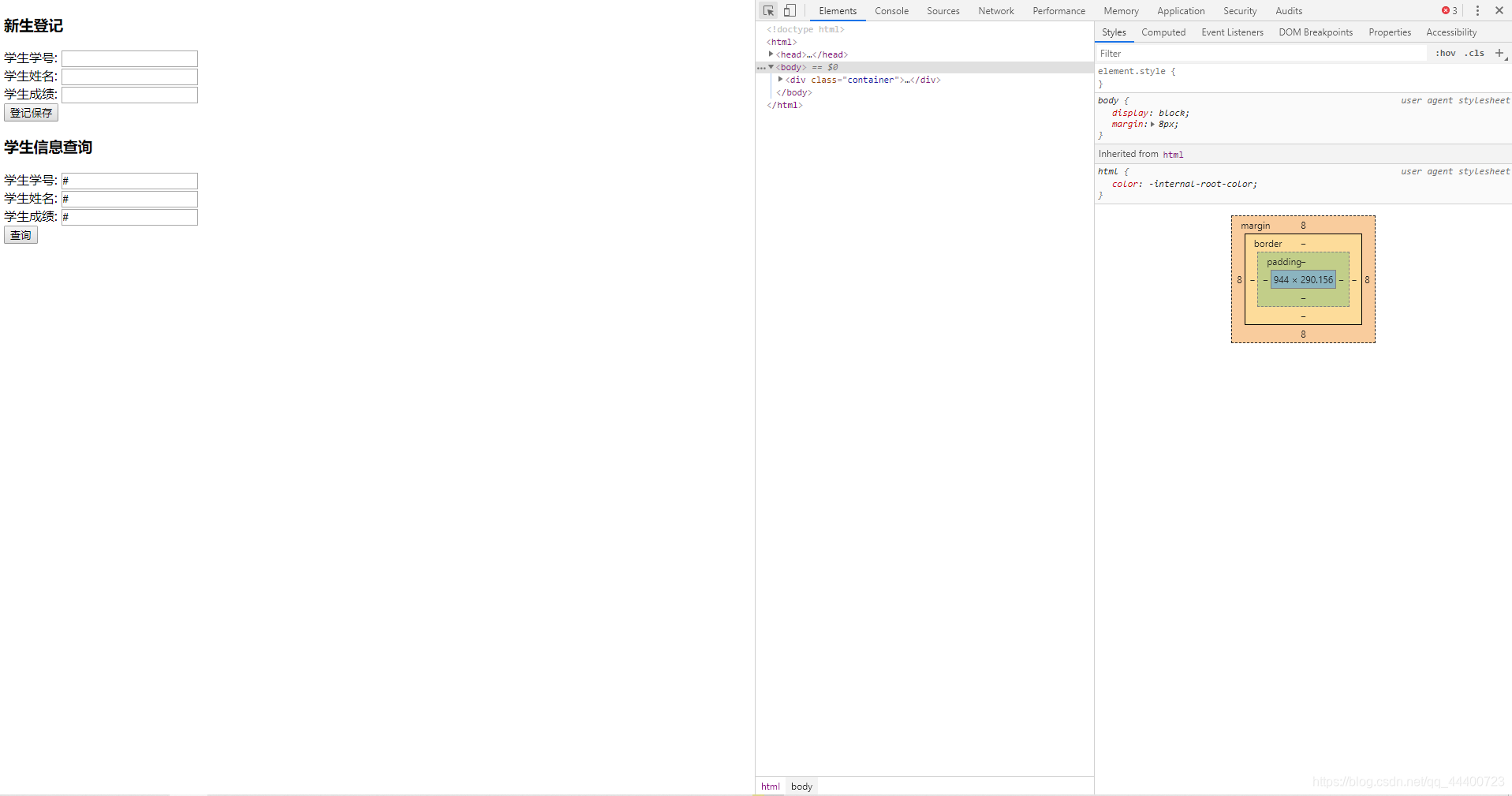
Task: Toggle the :hov element state panel
Action: [1446, 53]
